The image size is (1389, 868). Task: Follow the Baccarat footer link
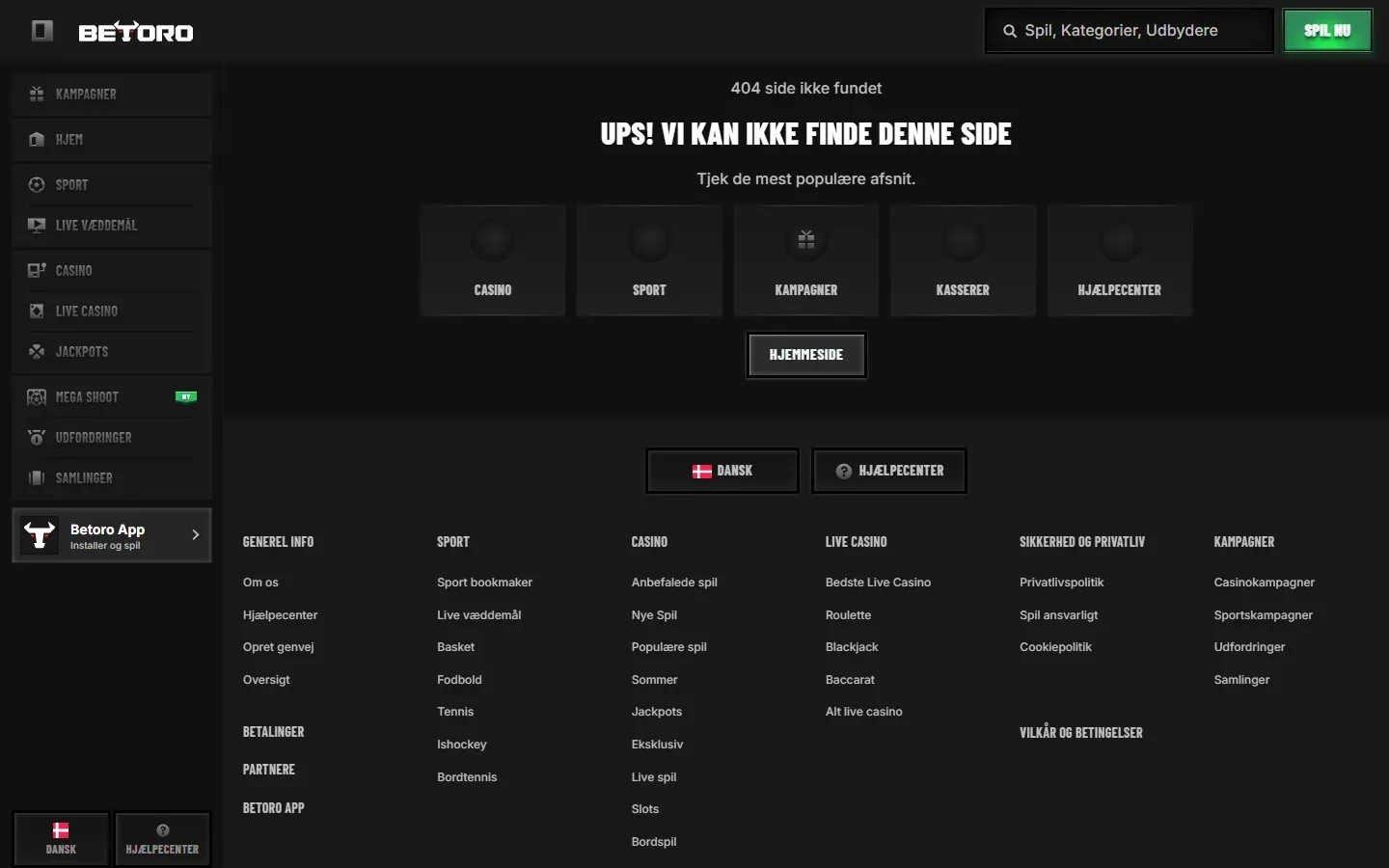[850, 680]
